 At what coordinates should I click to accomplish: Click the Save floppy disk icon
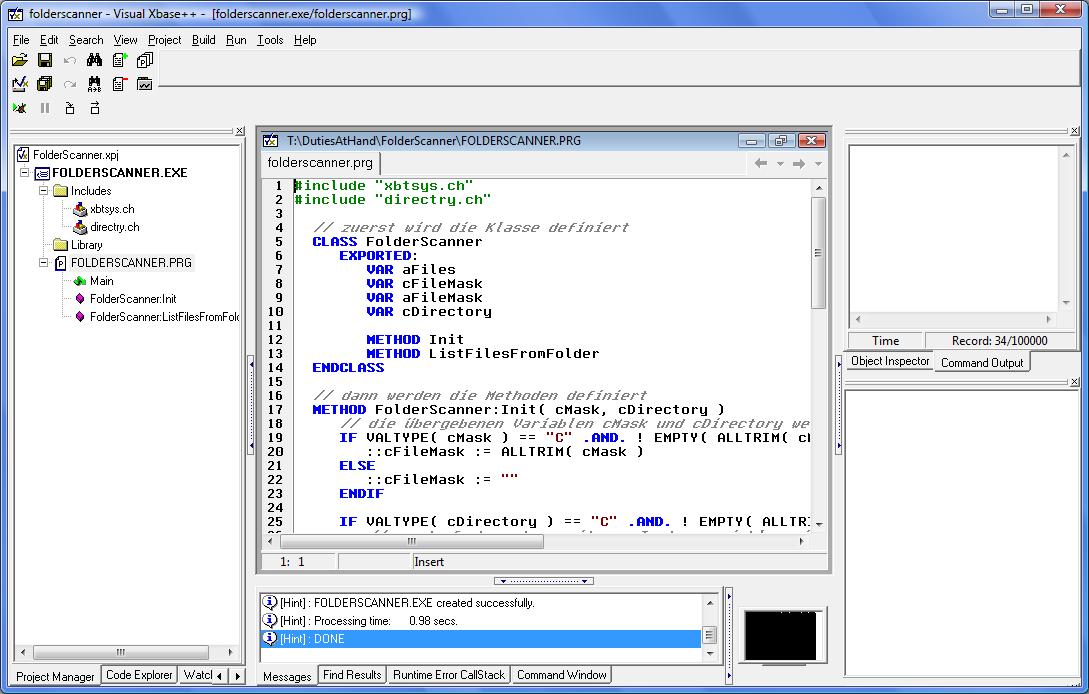click(x=45, y=60)
